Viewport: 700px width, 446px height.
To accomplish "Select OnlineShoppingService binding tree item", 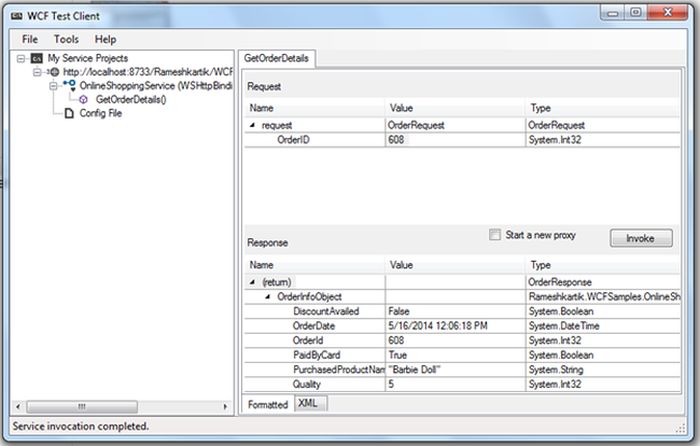I will point(156,86).
